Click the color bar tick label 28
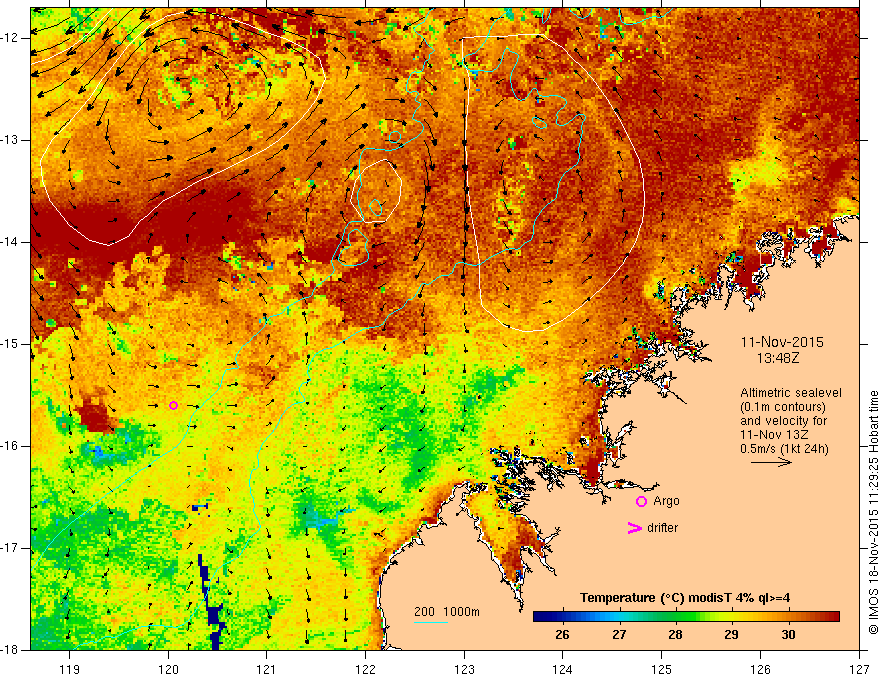 click(x=675, y=635)
